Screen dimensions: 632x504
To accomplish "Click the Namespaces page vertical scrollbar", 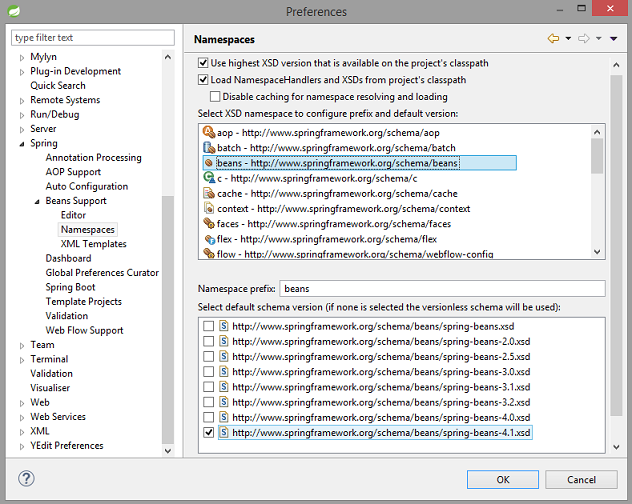I will [x=616, y=245].
